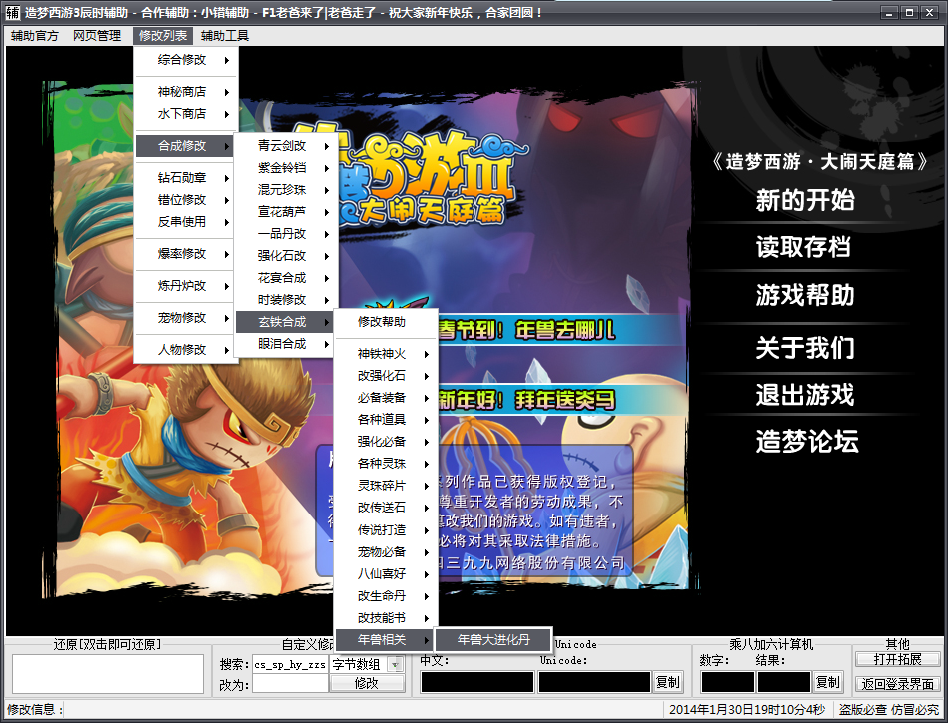This screenshot has height=723, width=948.
Task: Open the 花宴合成 submenu
Action: pos(286,278)
